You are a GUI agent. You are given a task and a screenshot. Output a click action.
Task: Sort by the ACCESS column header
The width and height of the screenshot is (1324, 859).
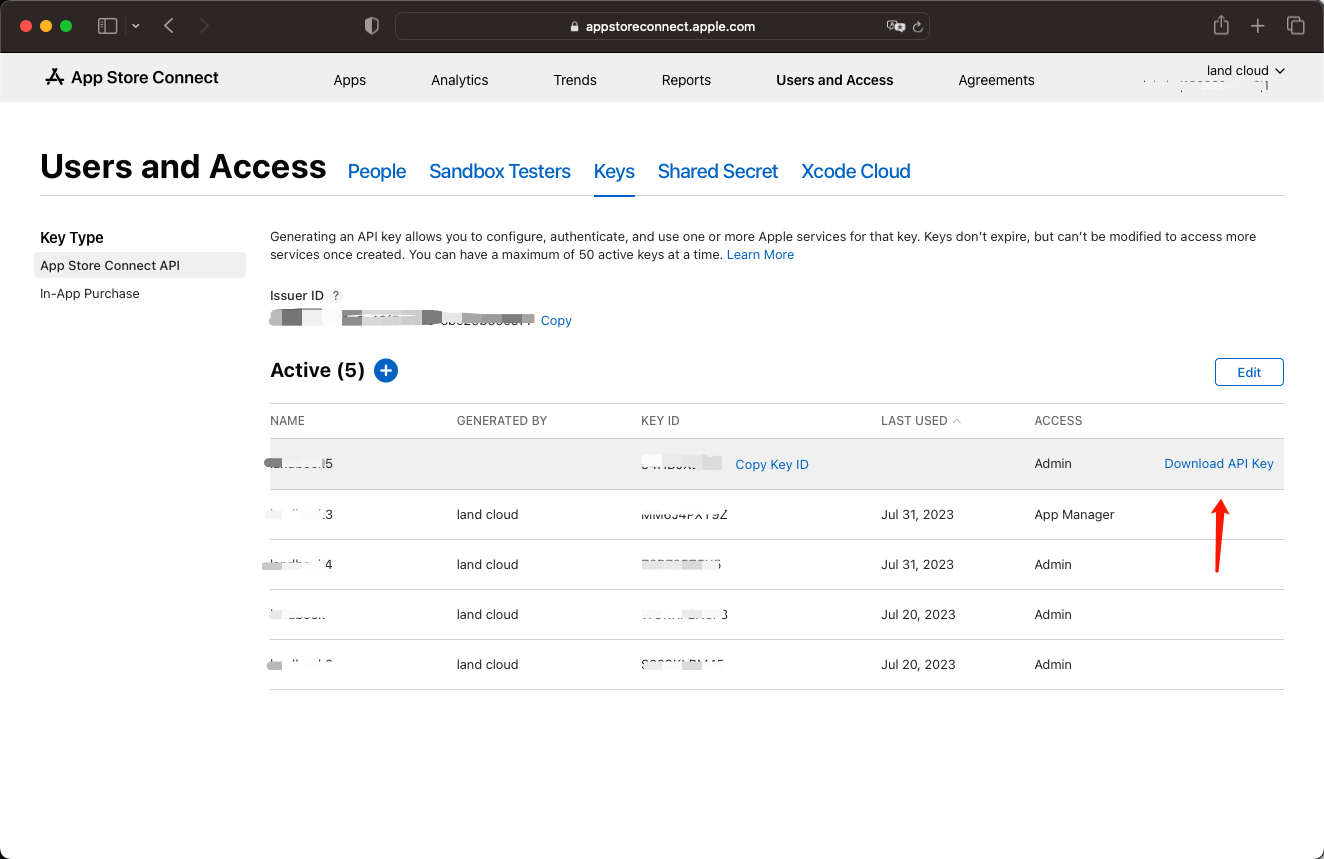tap(1058, 421)
